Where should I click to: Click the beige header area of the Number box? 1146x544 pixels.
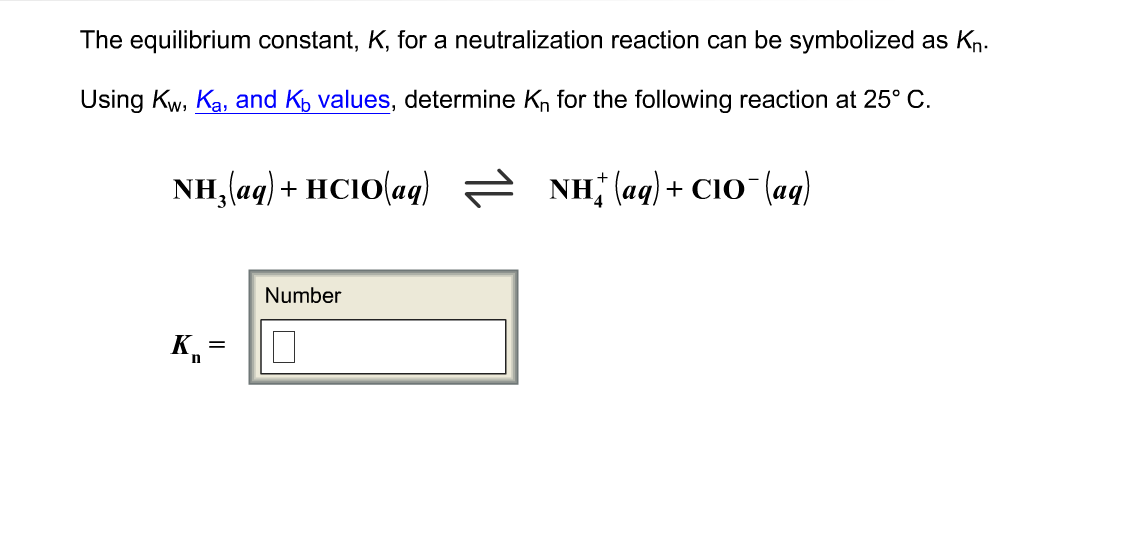click(383, 295)
